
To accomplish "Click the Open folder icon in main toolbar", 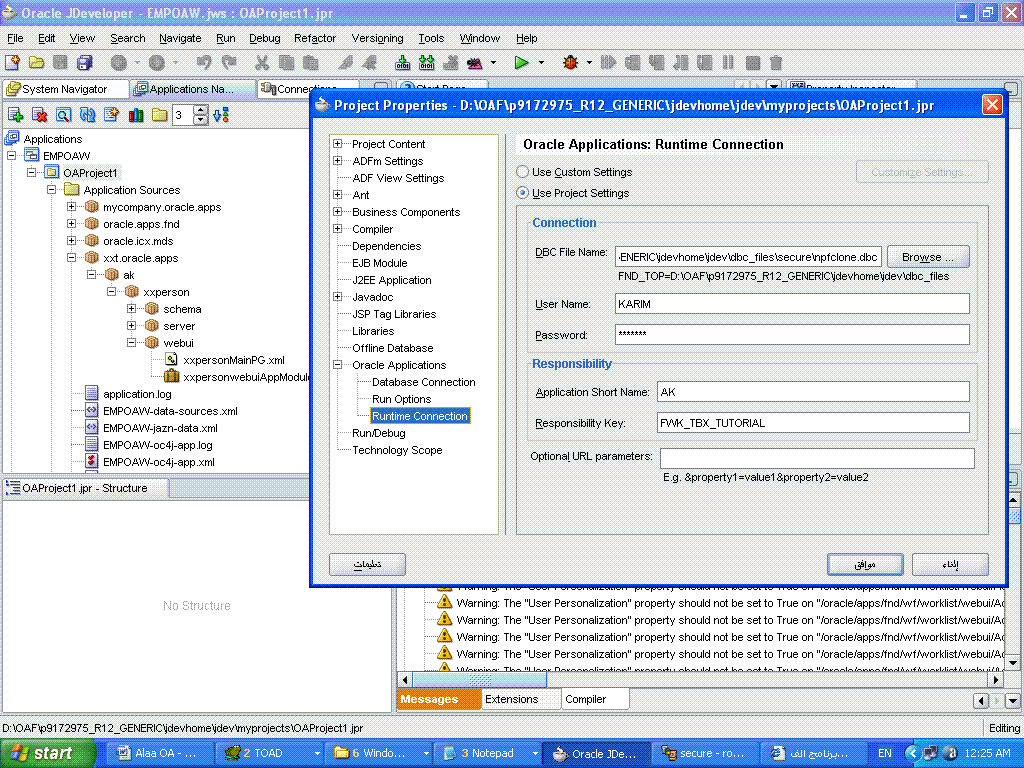I will pos(37,63).
